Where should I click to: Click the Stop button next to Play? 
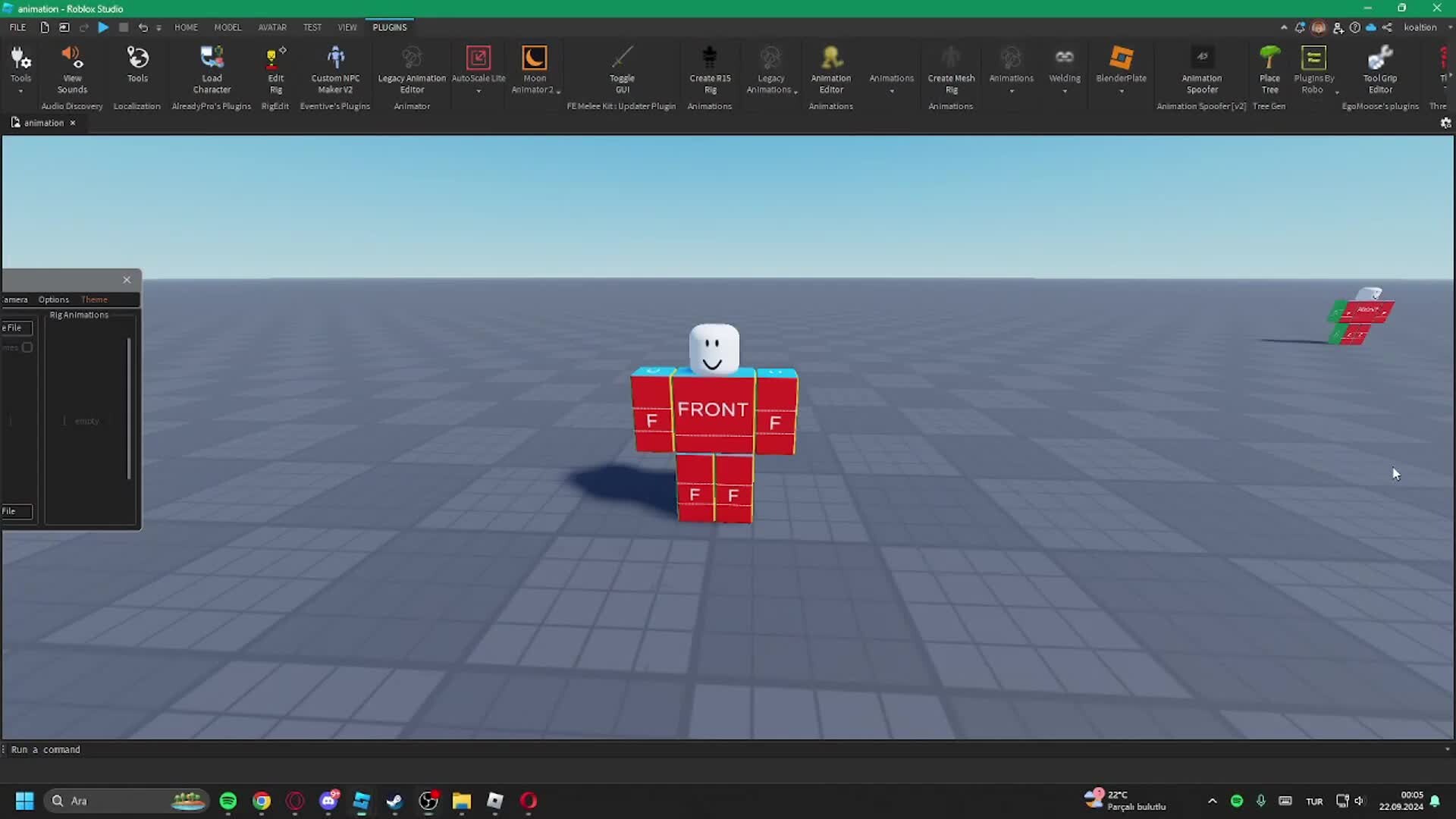click(x=124, y=27)
